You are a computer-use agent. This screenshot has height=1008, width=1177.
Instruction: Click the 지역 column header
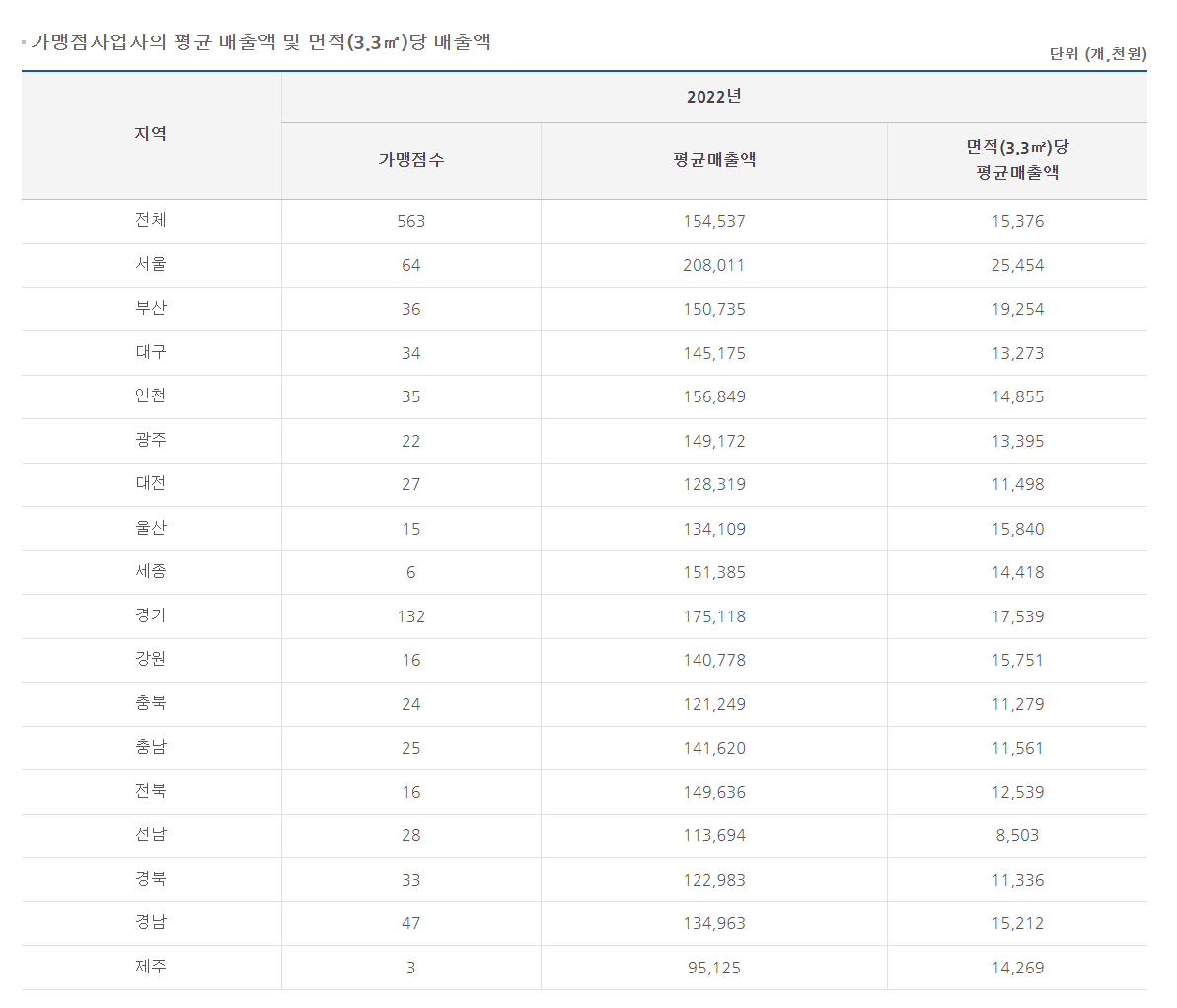coord(151,134)
